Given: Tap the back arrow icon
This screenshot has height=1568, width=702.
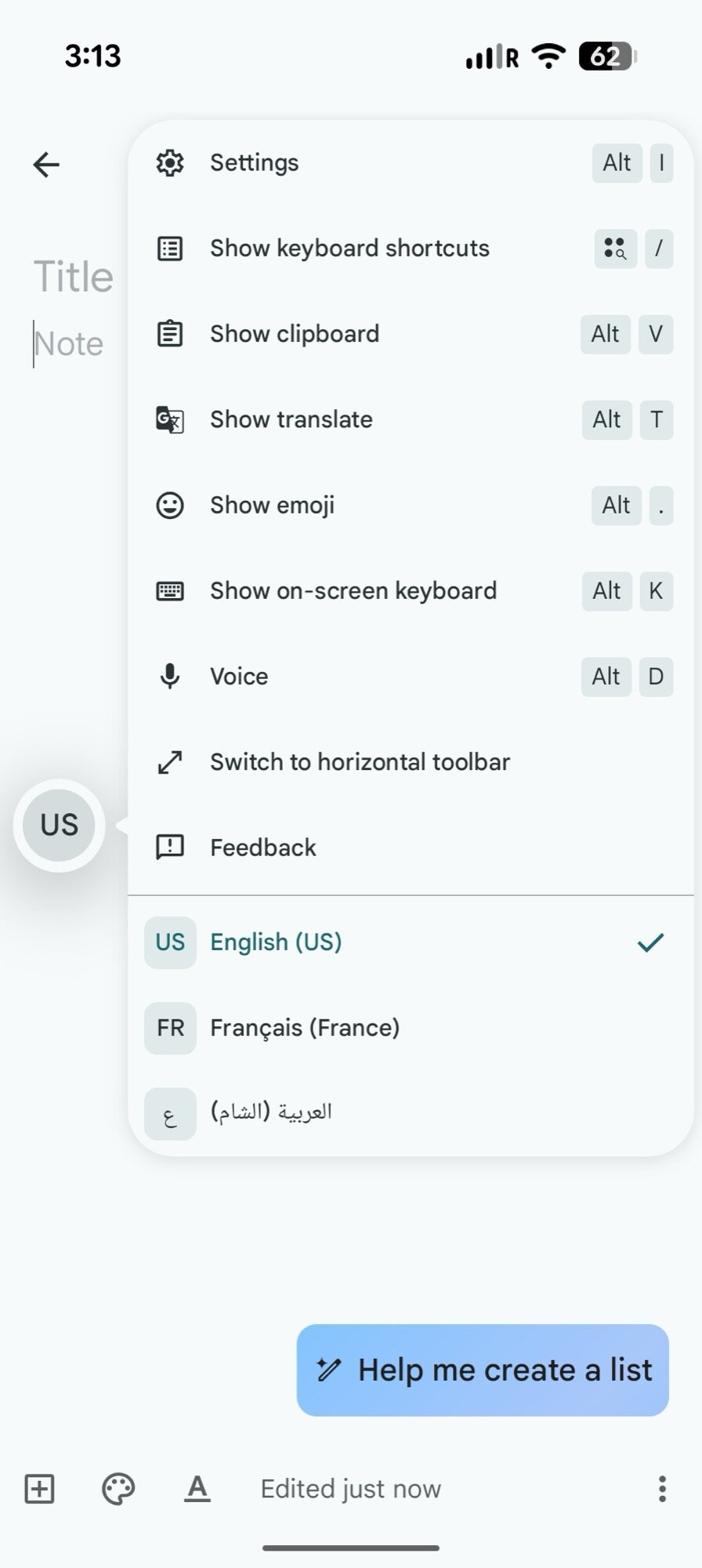Looking at the screenshot, I should point(46,165).
